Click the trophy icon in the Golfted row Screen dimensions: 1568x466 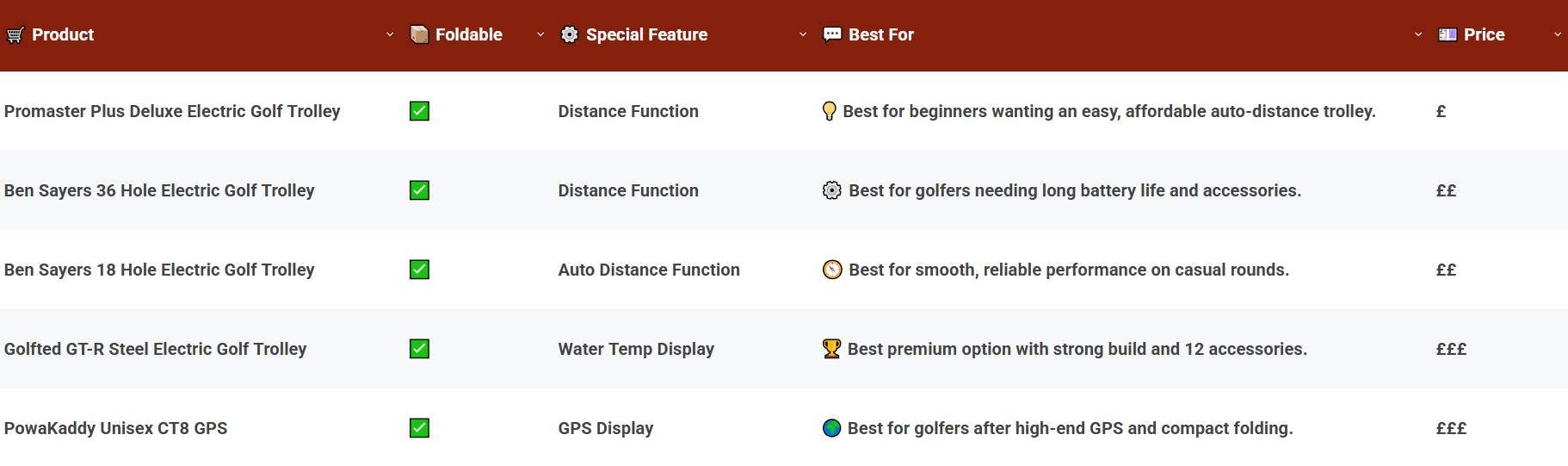pos(831,349)
